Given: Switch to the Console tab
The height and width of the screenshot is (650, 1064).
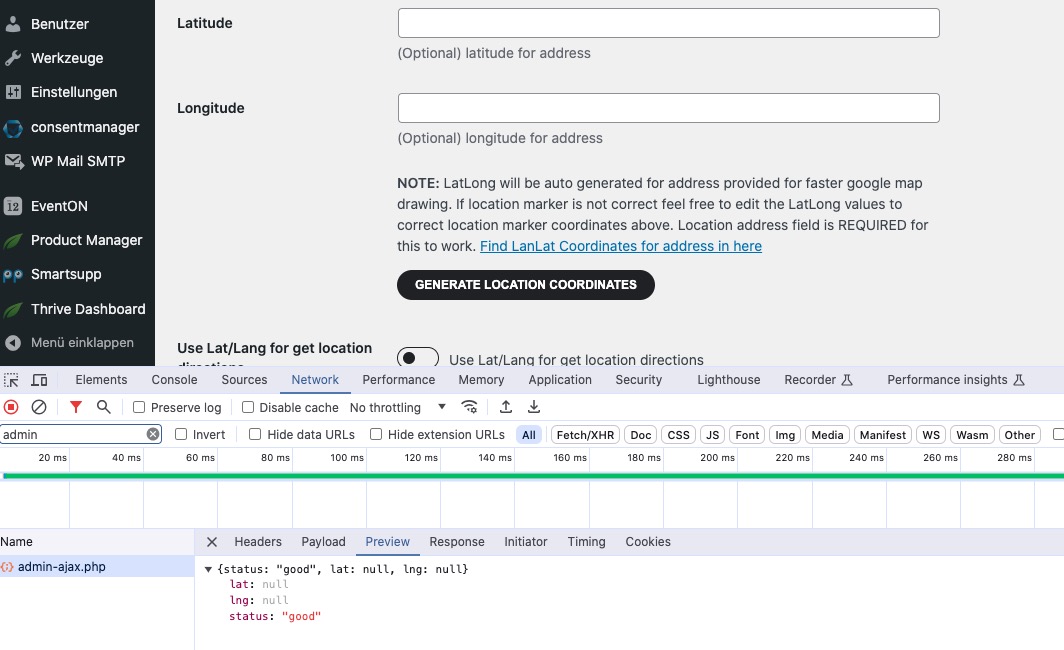Looking at the screenshot, I should click(174, 380).
